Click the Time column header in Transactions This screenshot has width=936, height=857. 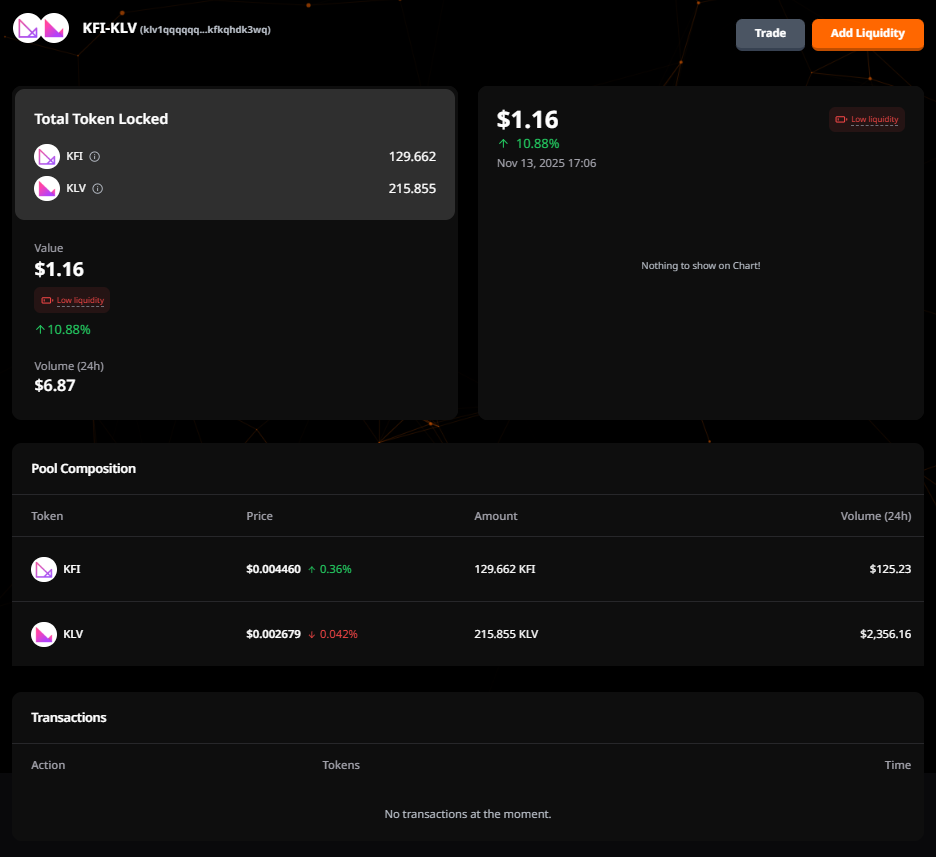tap(897, 765)
